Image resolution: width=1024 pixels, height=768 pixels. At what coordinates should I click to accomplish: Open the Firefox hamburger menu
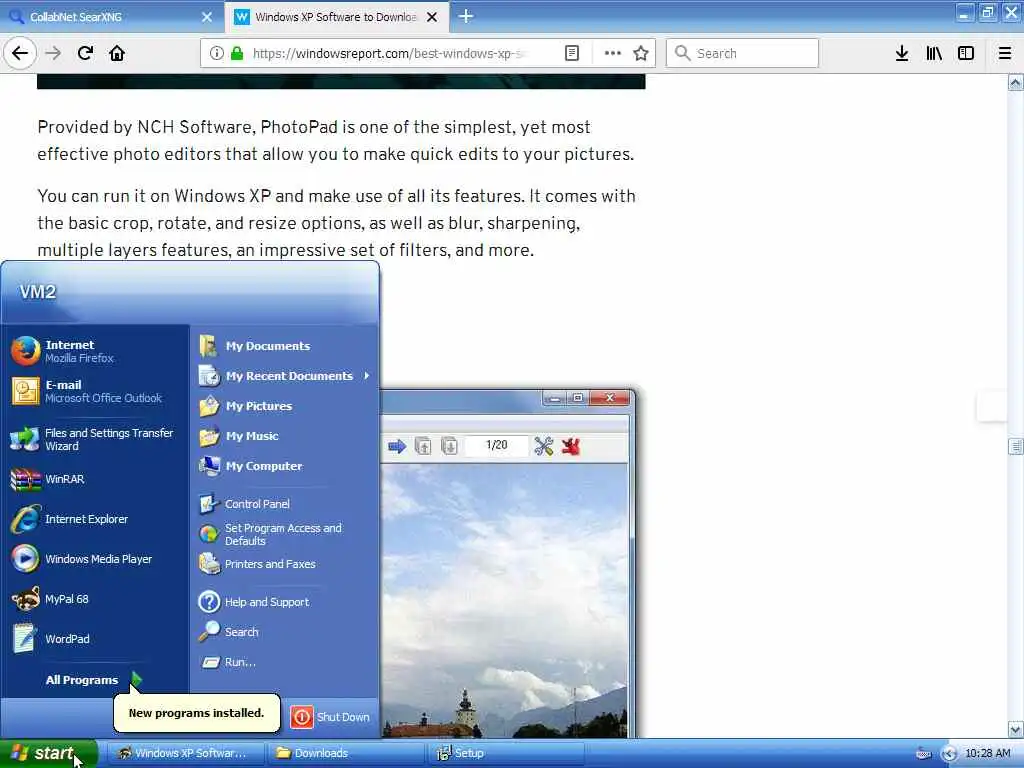1005,53
